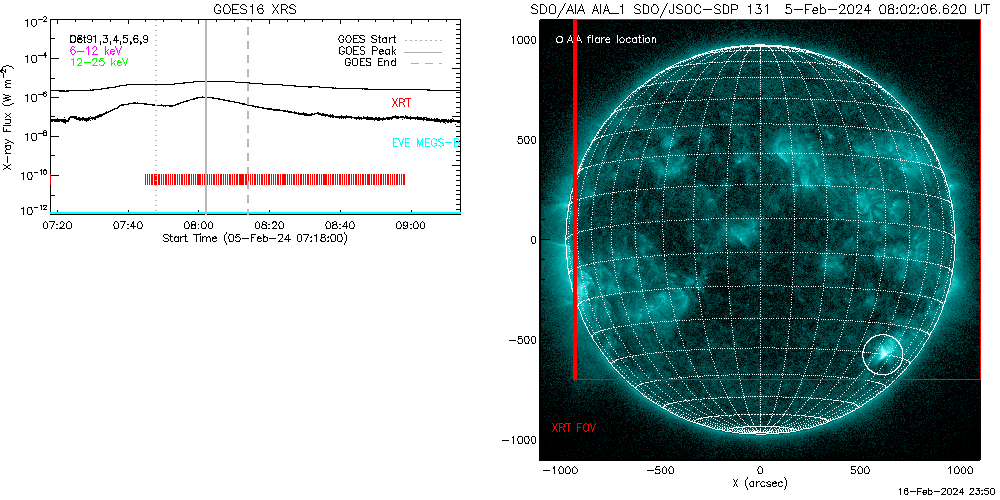The image size is (1000, 500).
Task: Click the red XRT observation bar strip
Action: click(x=275, y=179)
